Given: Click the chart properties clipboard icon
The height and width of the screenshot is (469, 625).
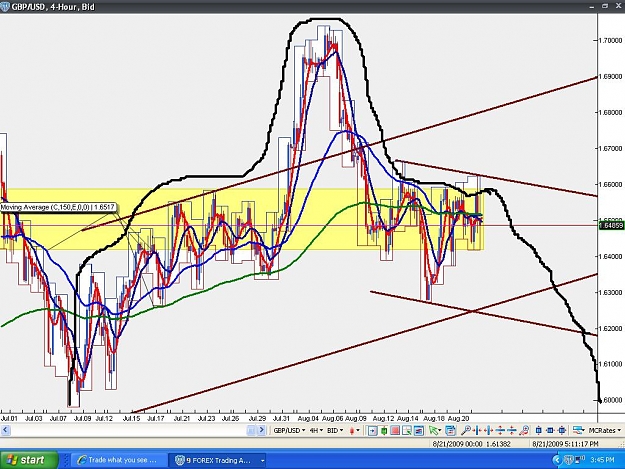Looking at the screenshot, I should tap(450, 430).
